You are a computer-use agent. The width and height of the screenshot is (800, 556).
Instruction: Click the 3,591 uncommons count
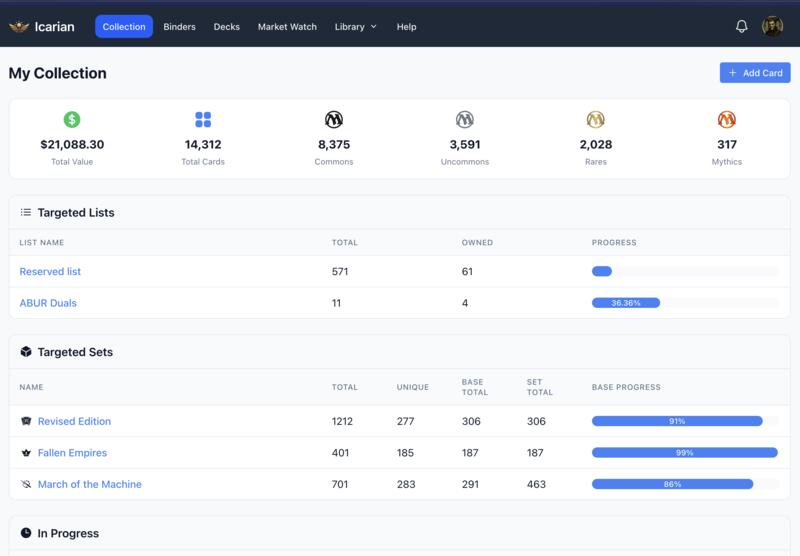coord(465,144)
